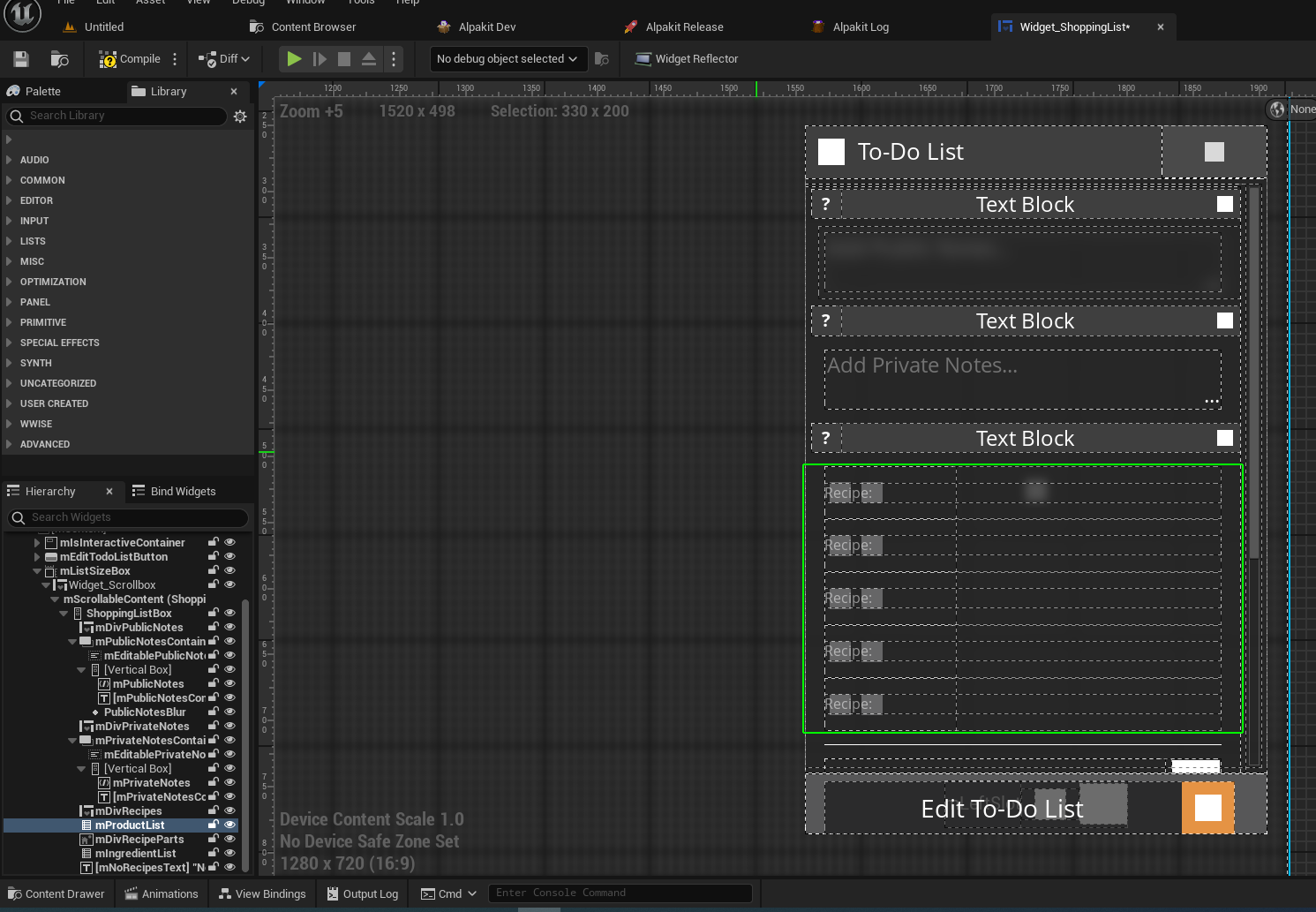
Task: Open the Output Log
Action: (x=362, y=893)
